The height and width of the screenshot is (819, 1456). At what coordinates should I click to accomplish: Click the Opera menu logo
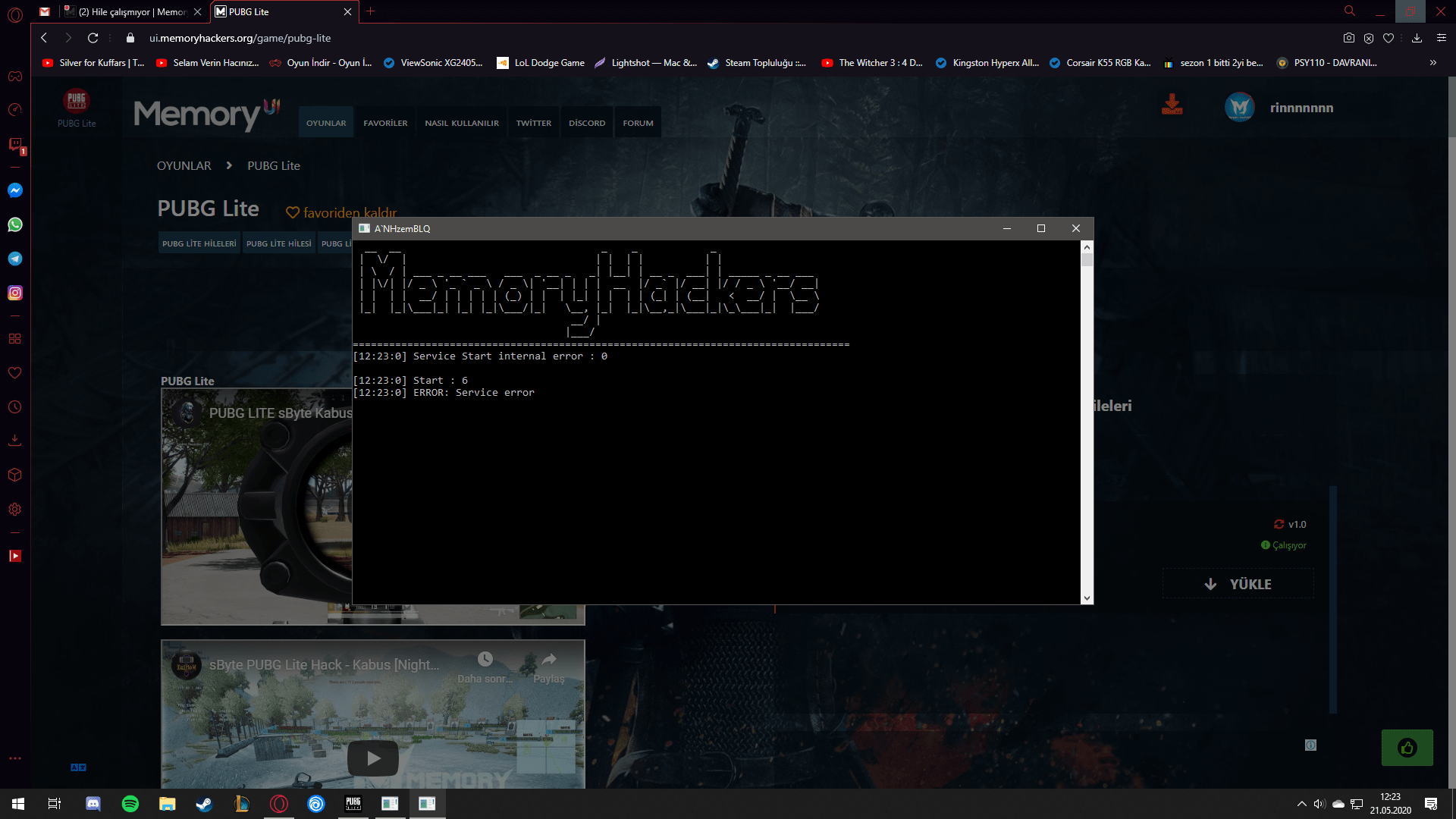coord(15,14)
